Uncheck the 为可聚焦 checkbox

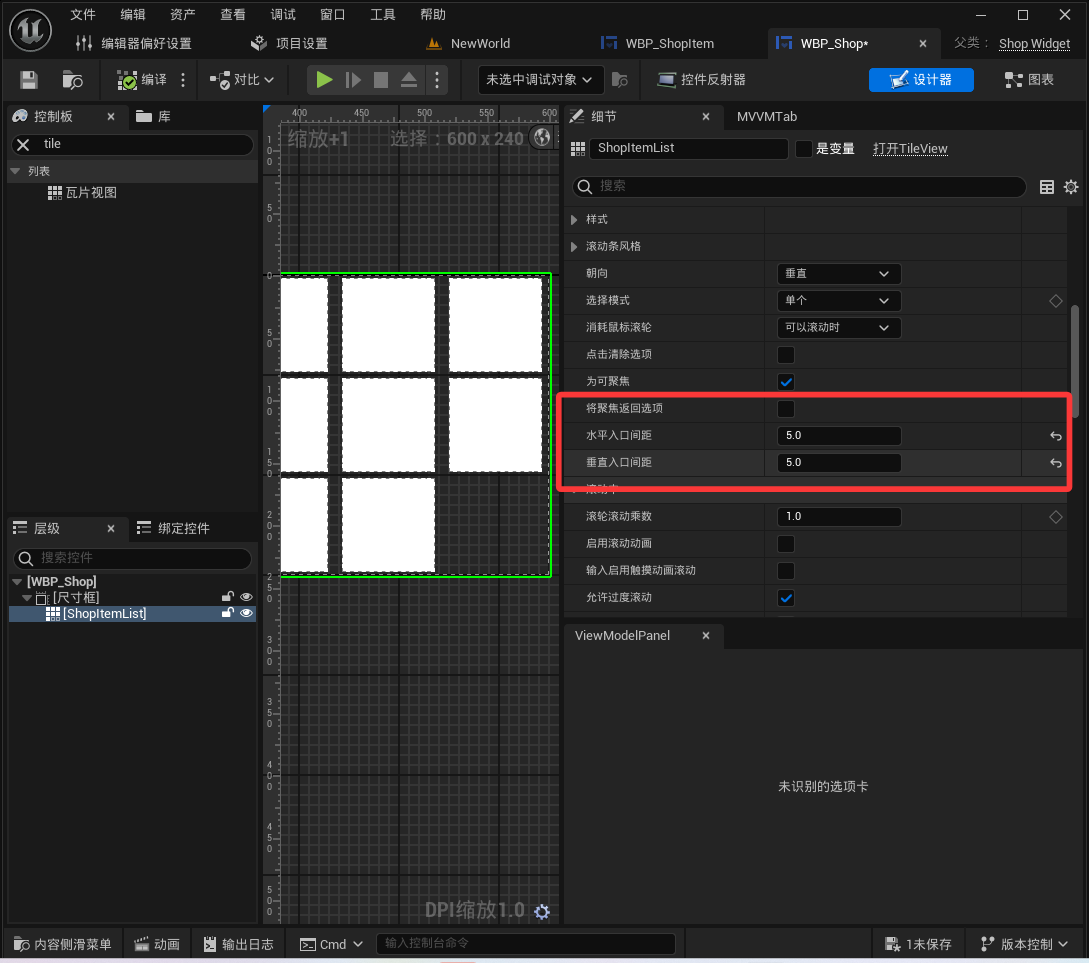(785, 382)
